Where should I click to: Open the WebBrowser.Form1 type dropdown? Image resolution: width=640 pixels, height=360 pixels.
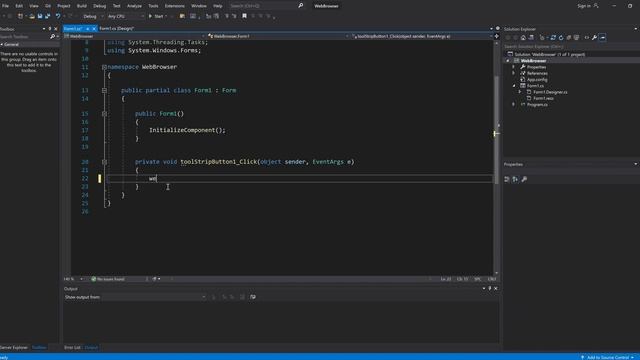[278, 36]
